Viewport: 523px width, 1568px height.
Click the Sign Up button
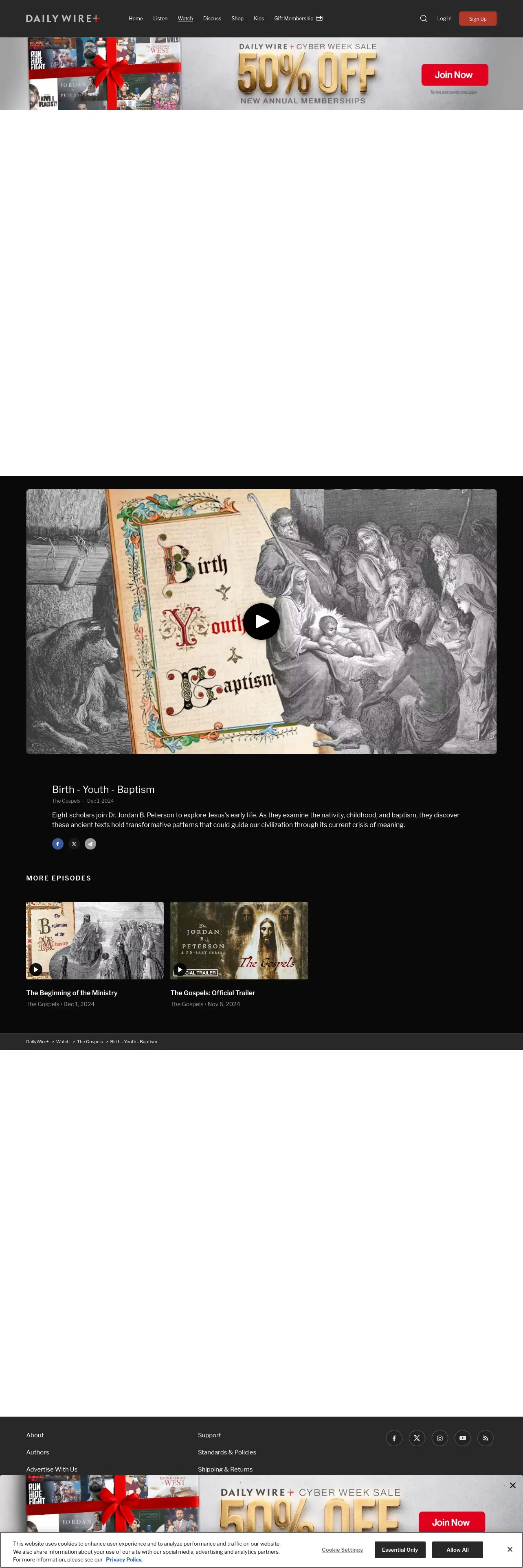coord(478,18)
